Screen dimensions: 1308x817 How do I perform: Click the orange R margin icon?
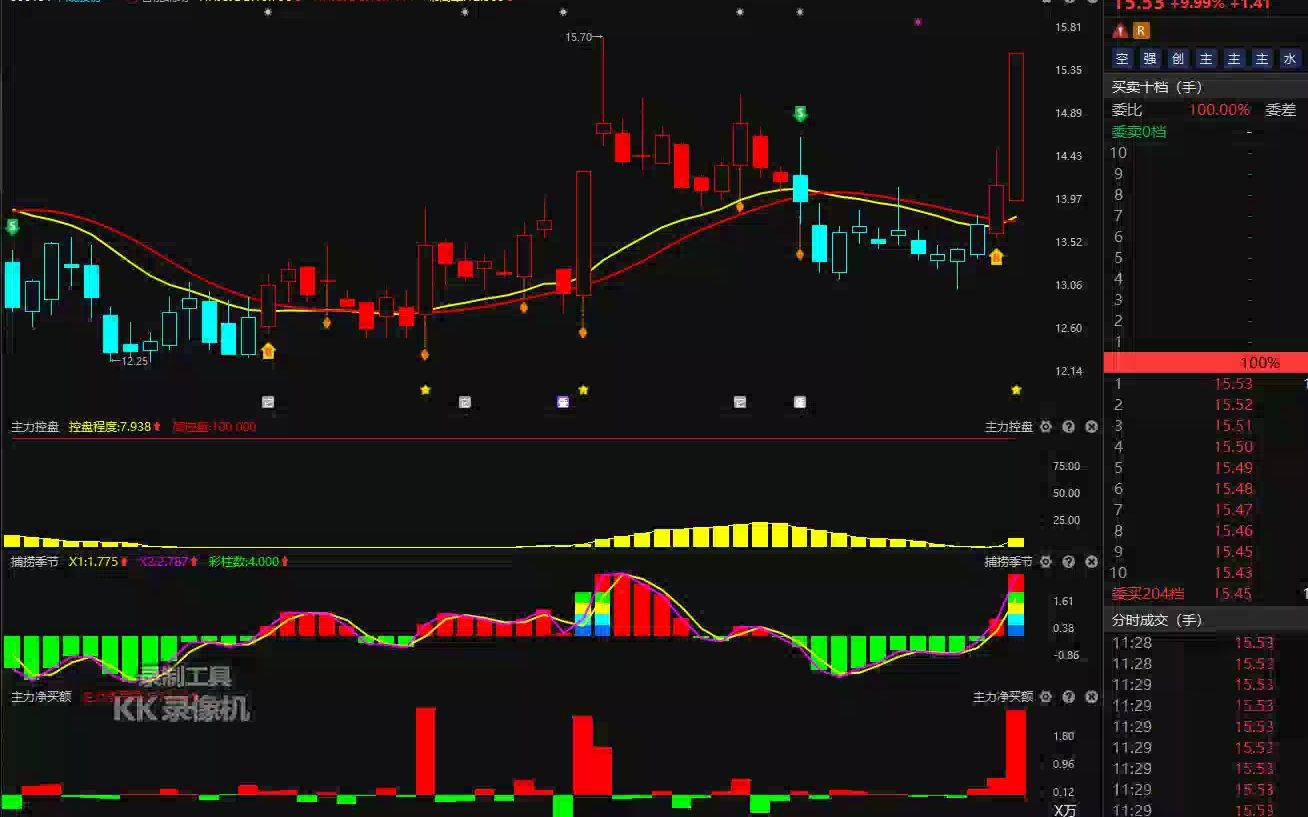click(x=1142, y=31)
